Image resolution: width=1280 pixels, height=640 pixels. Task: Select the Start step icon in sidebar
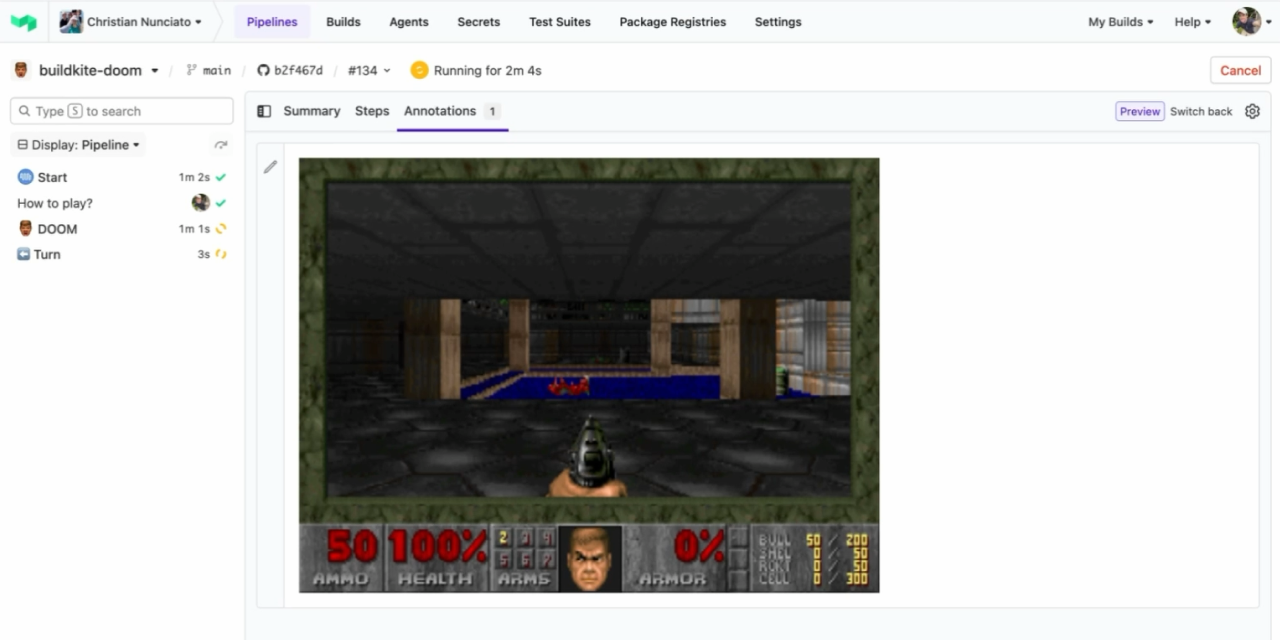(x=24, y=177)
